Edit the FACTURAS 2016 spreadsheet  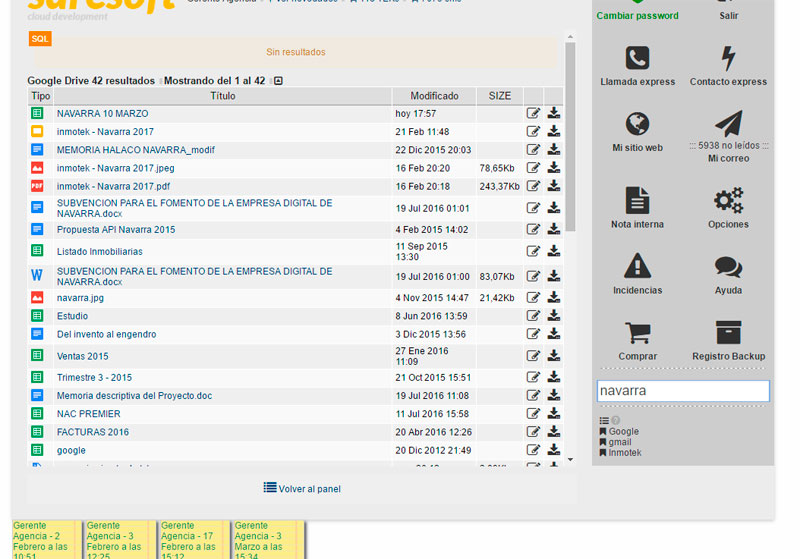coord(533,432)
